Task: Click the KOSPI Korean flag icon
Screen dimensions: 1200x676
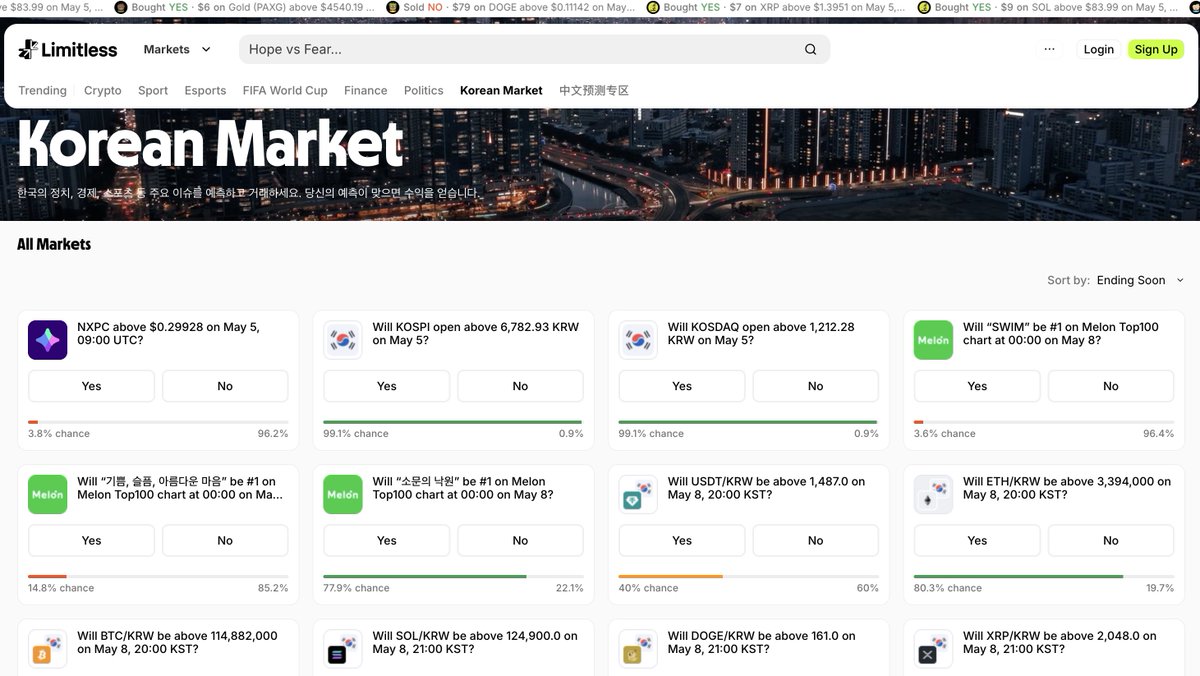Action: pos(343,340)
